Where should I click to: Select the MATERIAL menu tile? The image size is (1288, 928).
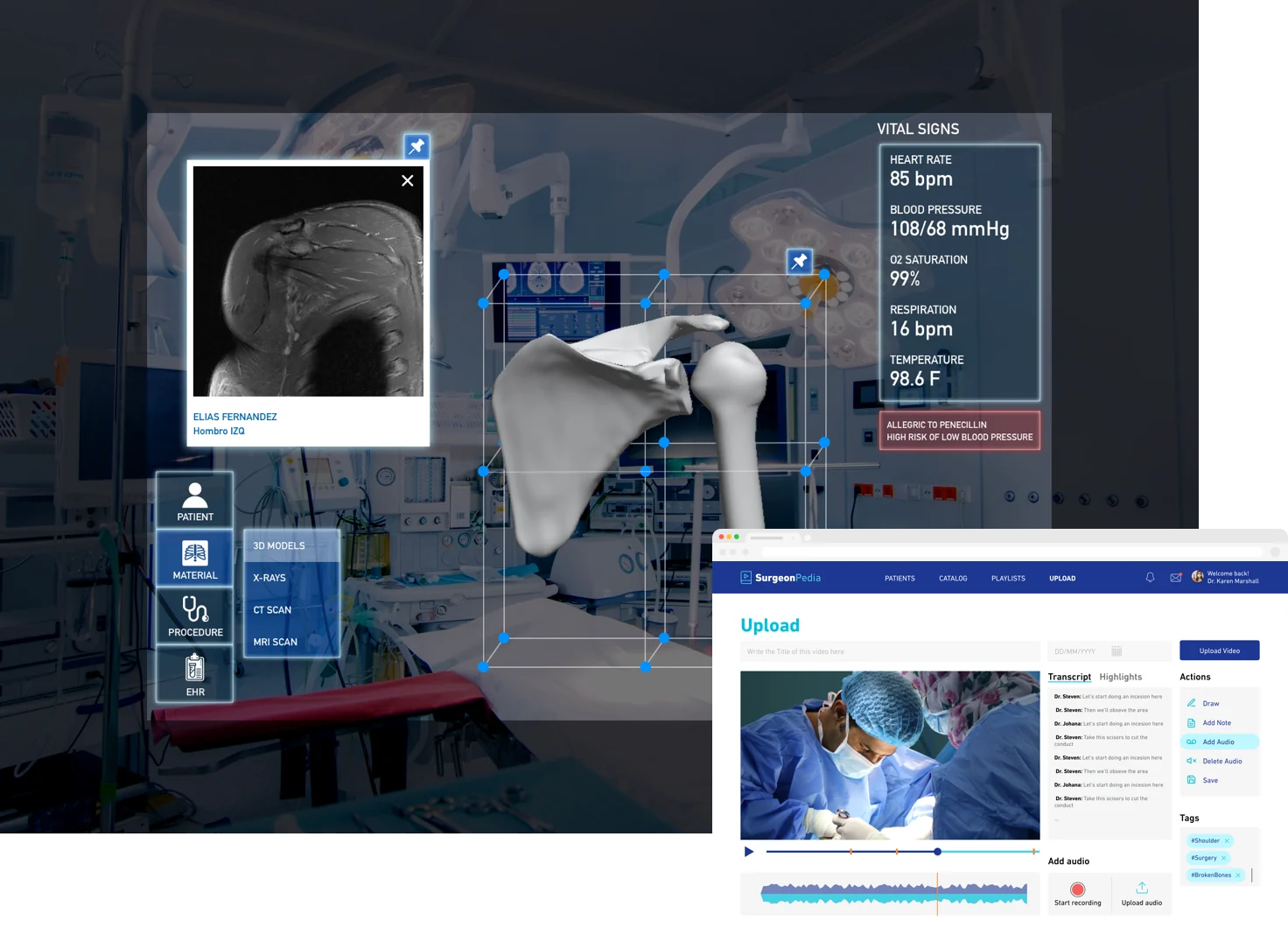tap(195, 559)
